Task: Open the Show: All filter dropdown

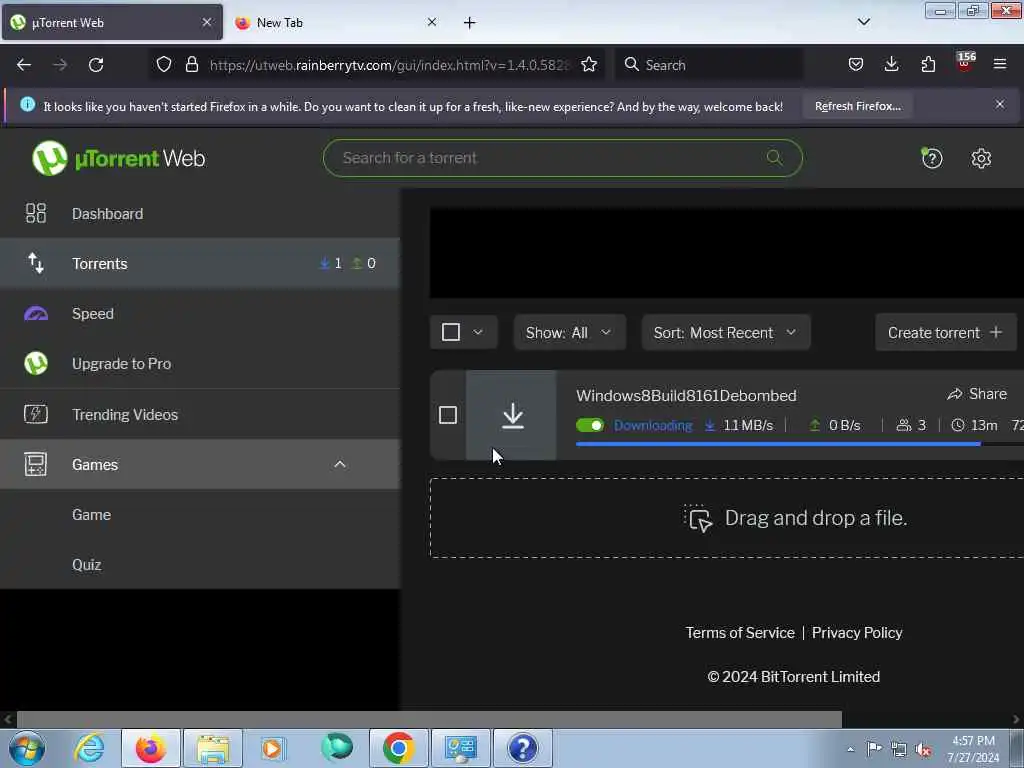Action: pyautogui.click(x=569, y=332)
